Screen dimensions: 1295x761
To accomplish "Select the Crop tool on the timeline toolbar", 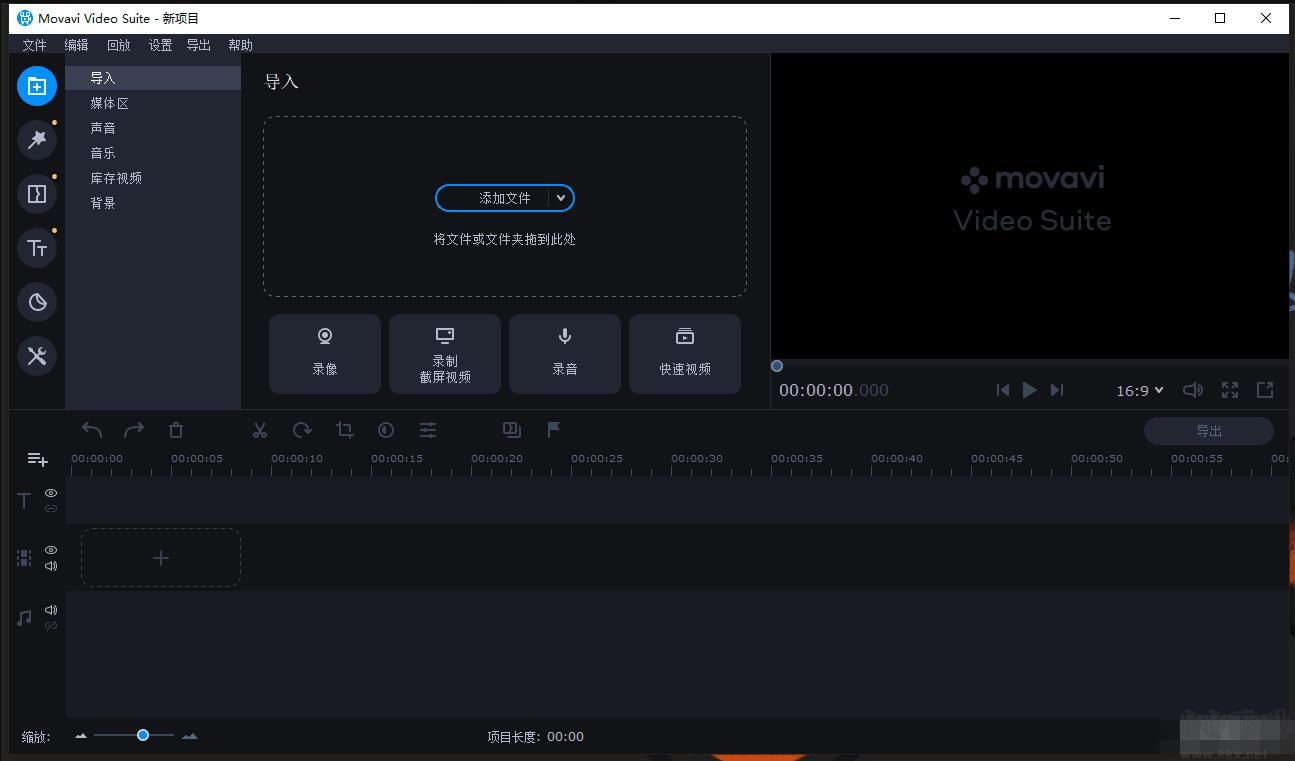I will pyautogui.click(x=344, y=429).
